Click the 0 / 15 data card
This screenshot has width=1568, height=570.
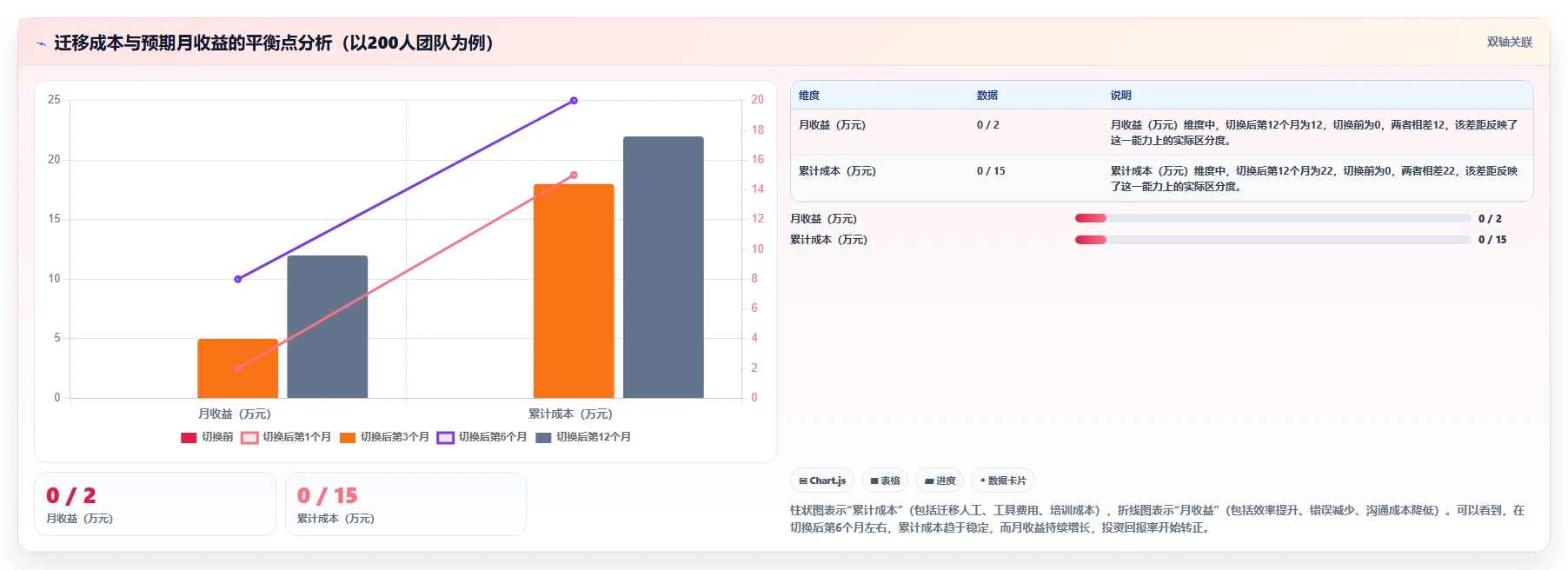click(x=406, y=504)
